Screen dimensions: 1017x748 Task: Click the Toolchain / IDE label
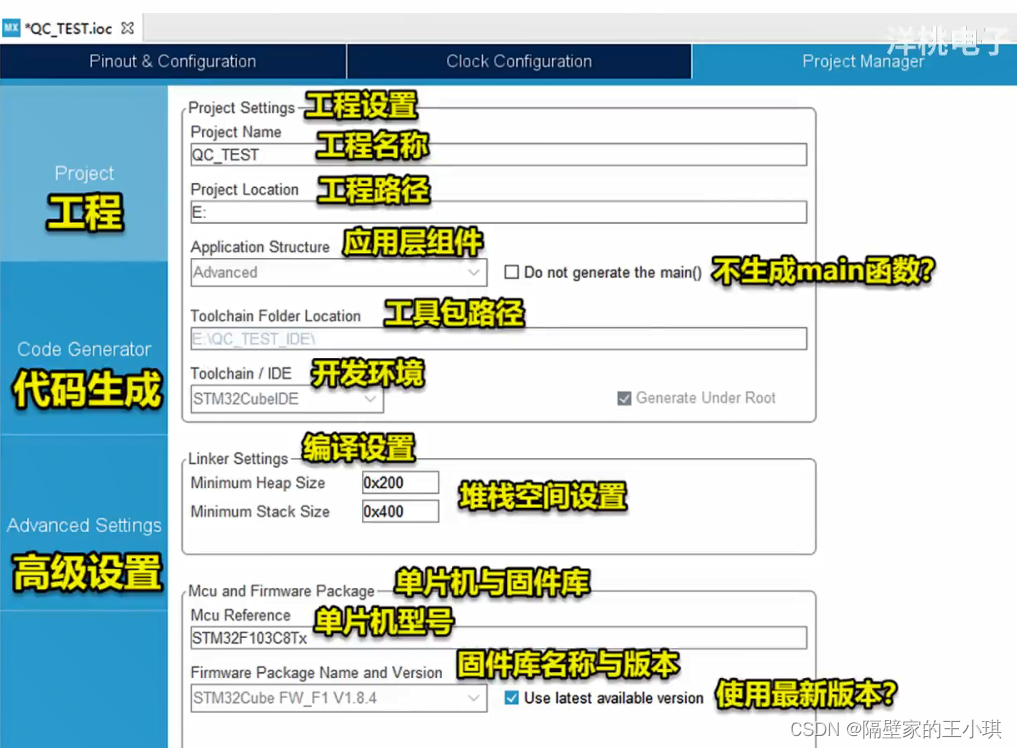point(241,374)
